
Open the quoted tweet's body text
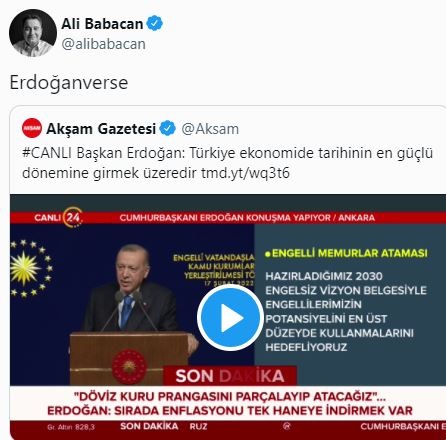(228, 163)
